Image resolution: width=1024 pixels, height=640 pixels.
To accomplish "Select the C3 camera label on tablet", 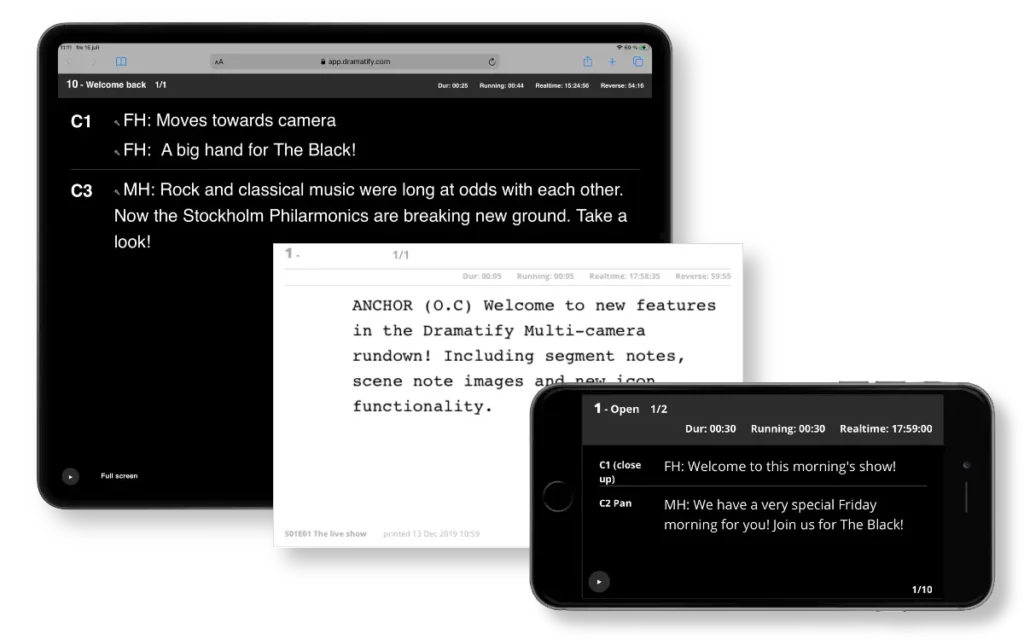I will (81, 191).
